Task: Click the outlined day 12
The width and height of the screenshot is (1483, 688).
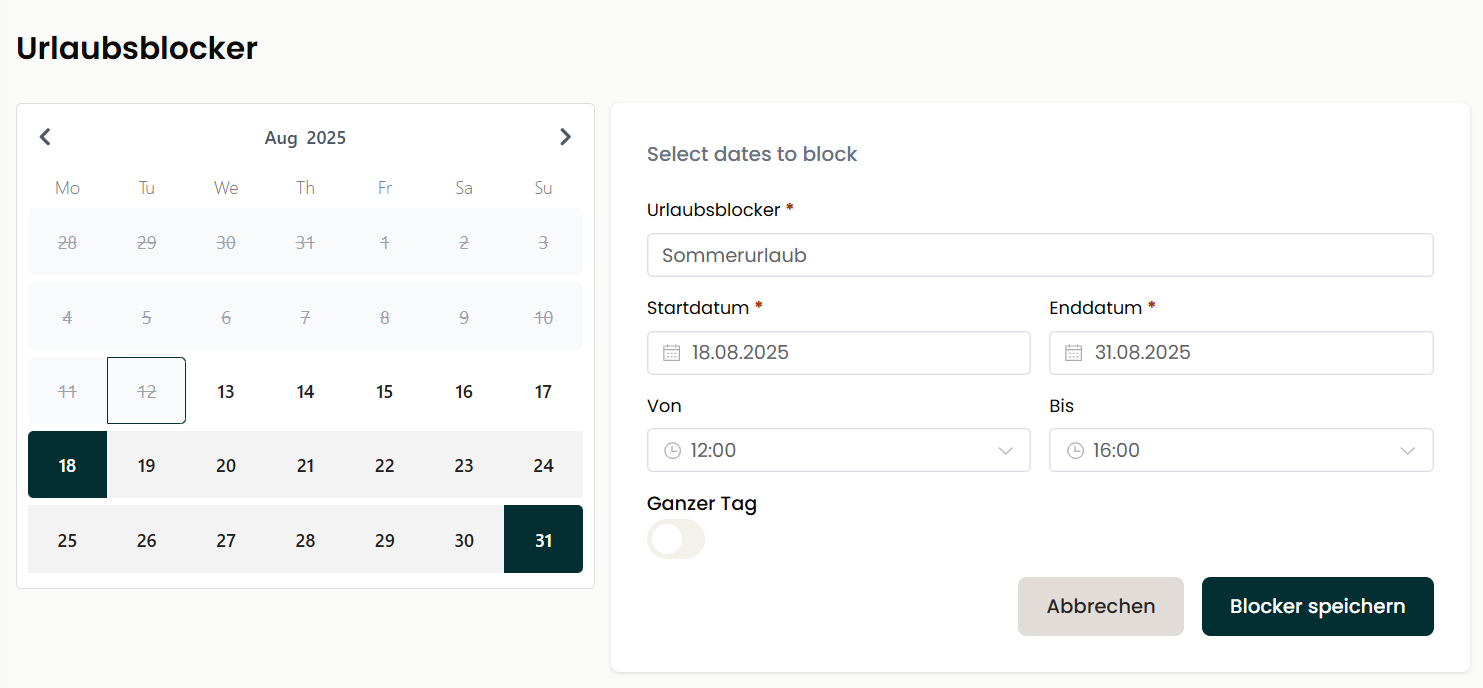Action: point(147,391)
